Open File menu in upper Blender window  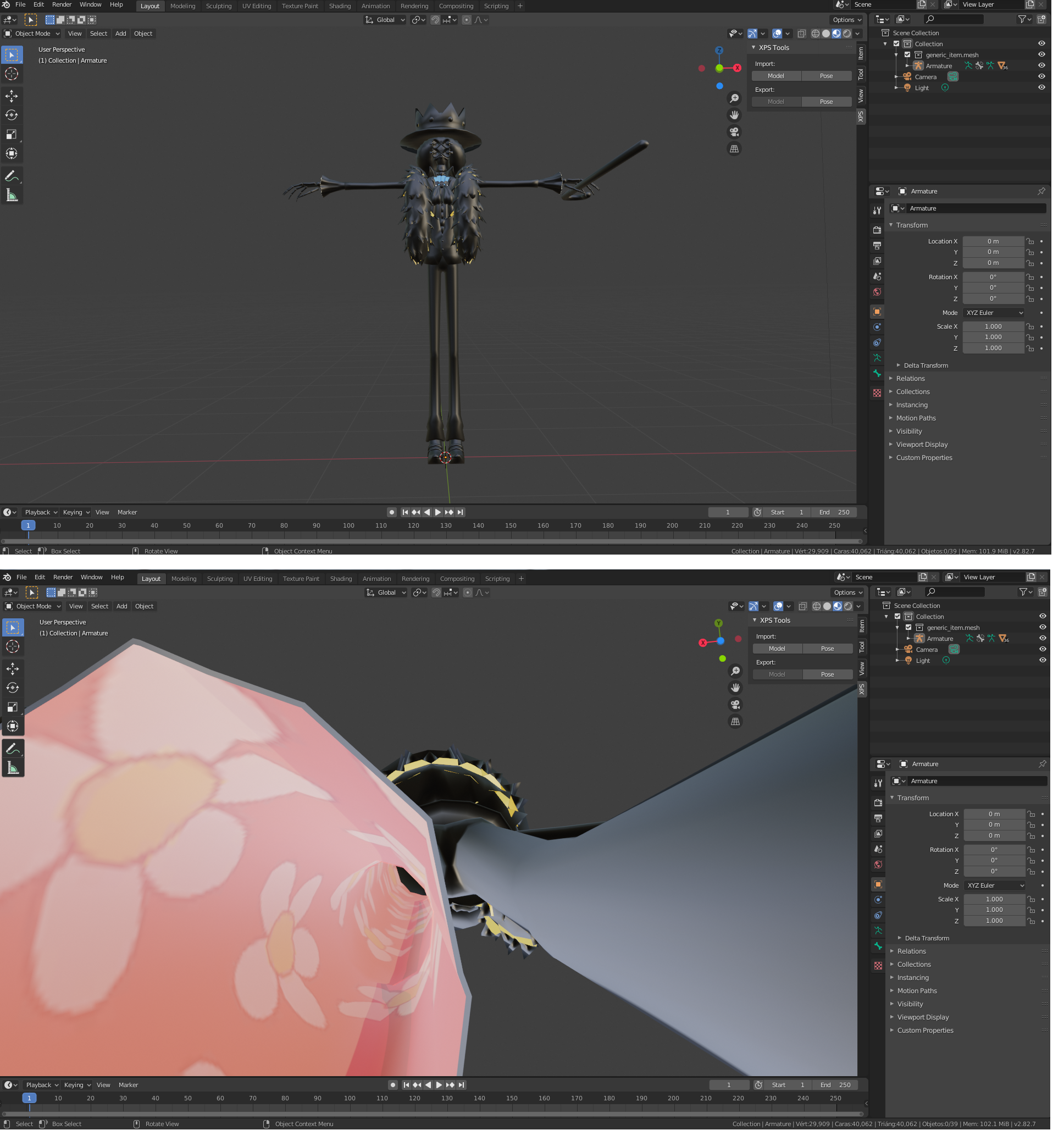(x=20, y=5)
